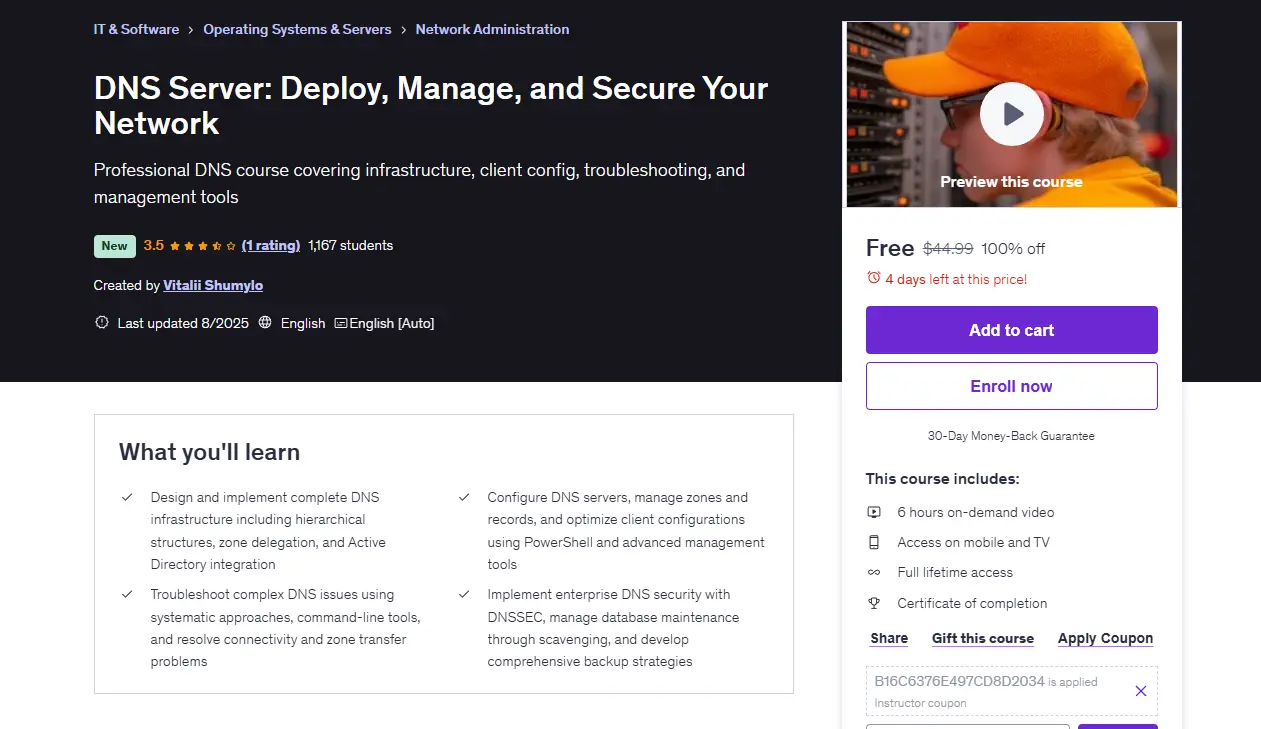This screenshot has height=729, width=1261.
Task: Click 4 days left at this price
Action: 956,279
